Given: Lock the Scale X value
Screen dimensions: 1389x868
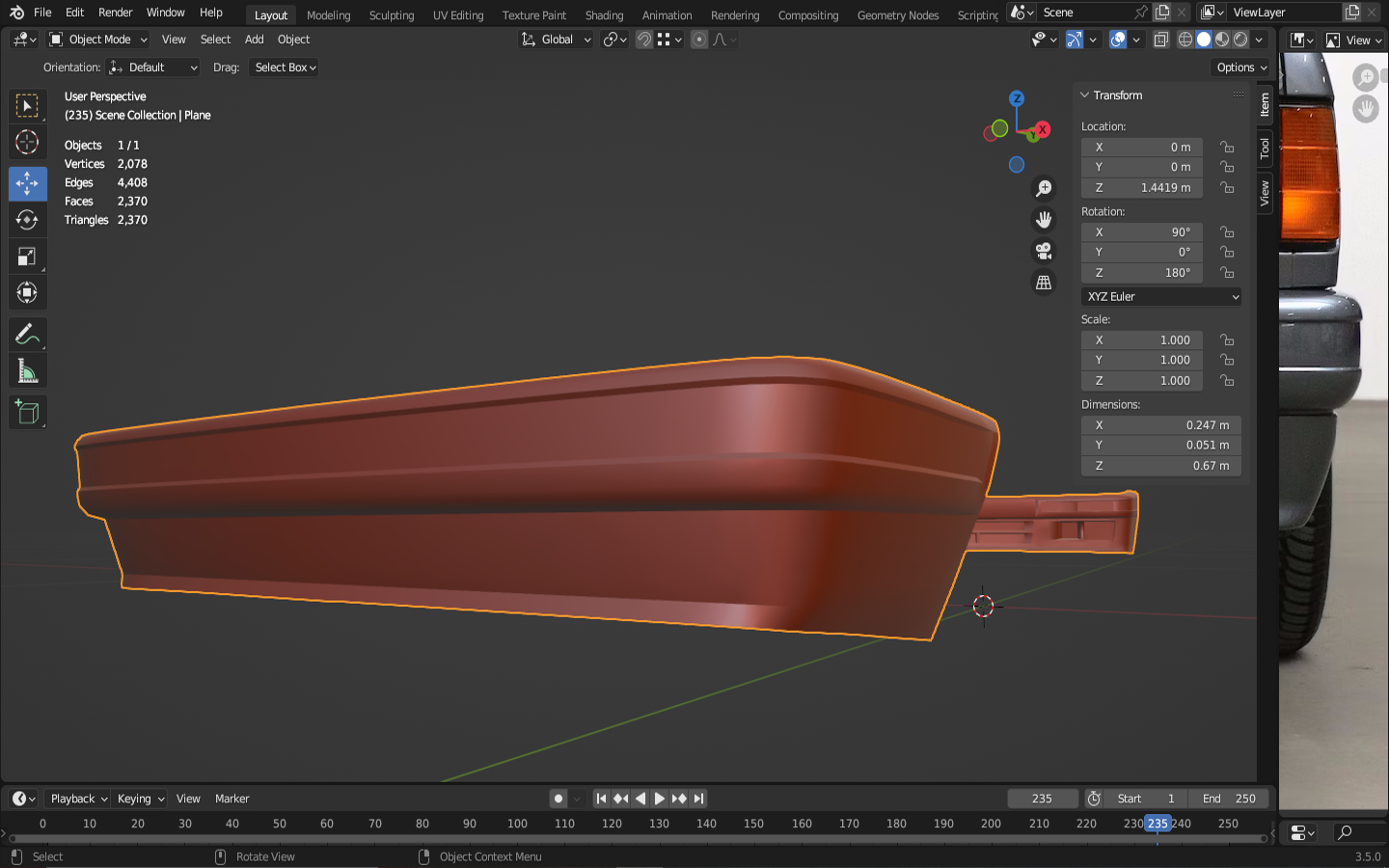Looking at the screenshot, I should (1227, 340).
